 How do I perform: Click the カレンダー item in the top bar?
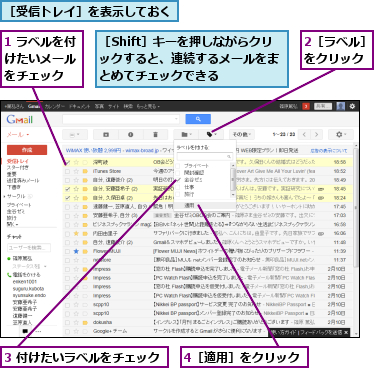[55, 106]
